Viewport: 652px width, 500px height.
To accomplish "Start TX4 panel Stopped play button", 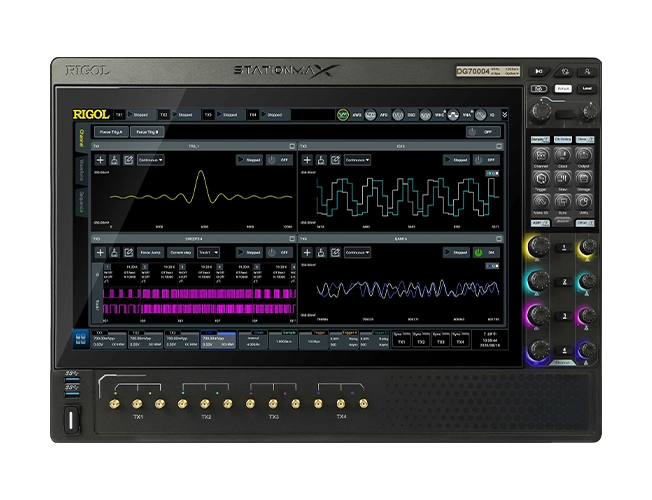I will point(456,252).
